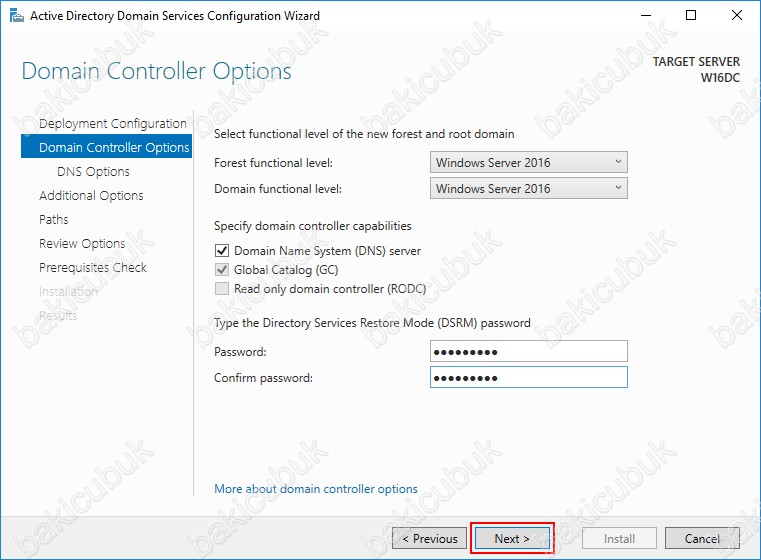Open Review Options in the sidebar
Screen dimensions: 761x560
(82, 243)
